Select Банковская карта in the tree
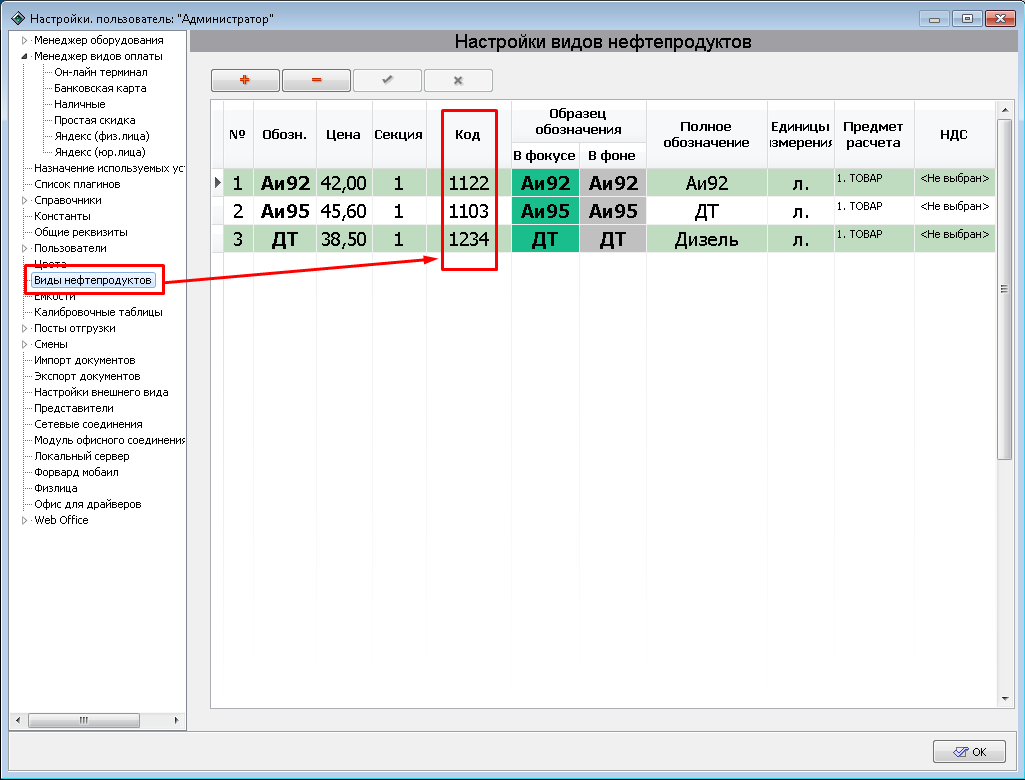1025x780 pixels. 100,88
